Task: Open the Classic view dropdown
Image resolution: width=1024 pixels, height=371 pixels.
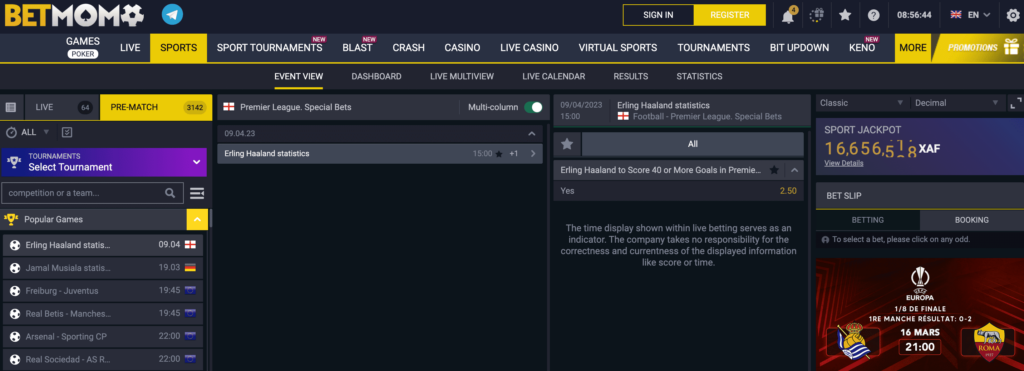Action: 862,103
